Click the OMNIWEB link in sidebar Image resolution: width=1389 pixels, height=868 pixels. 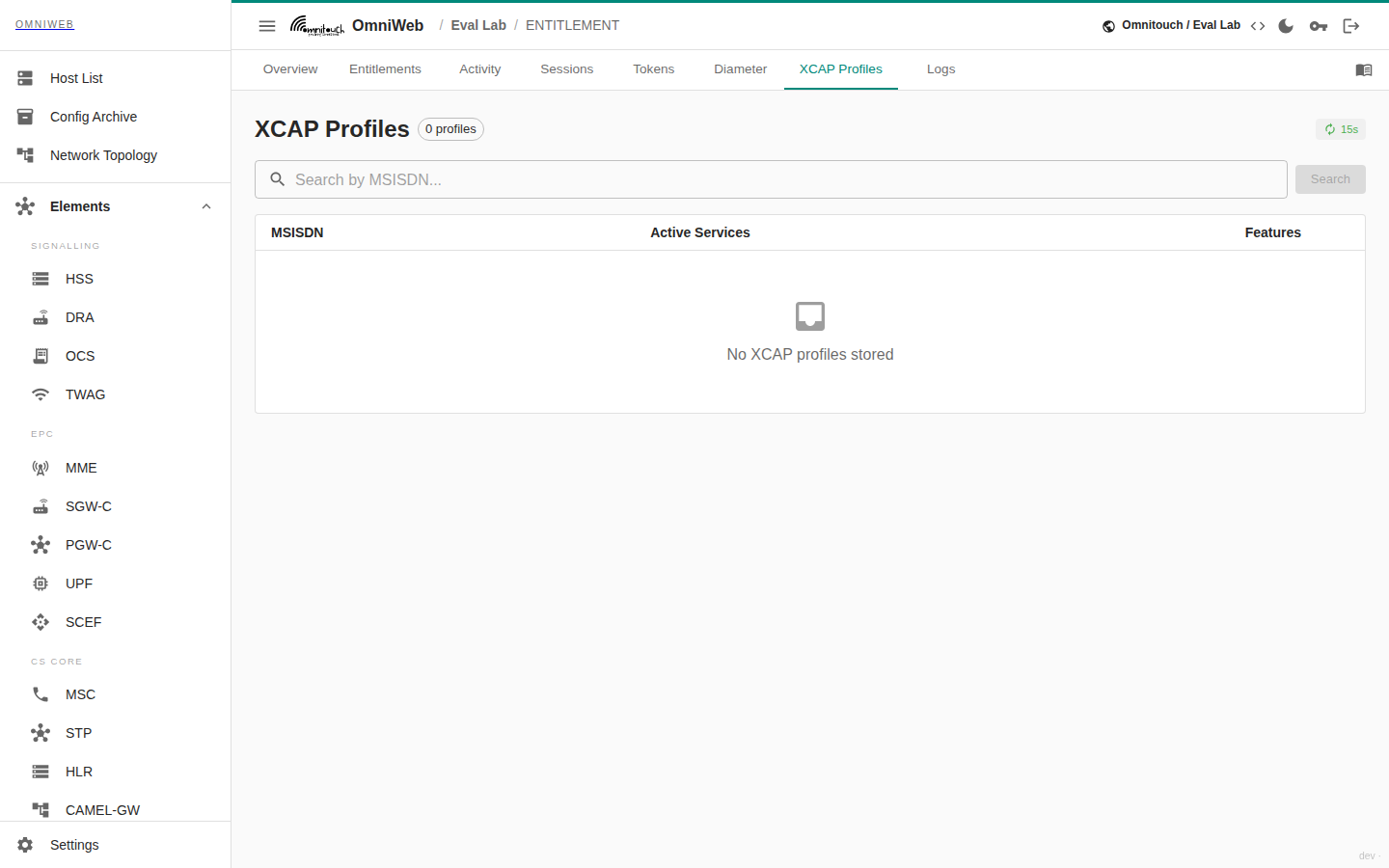pos(44,24)
